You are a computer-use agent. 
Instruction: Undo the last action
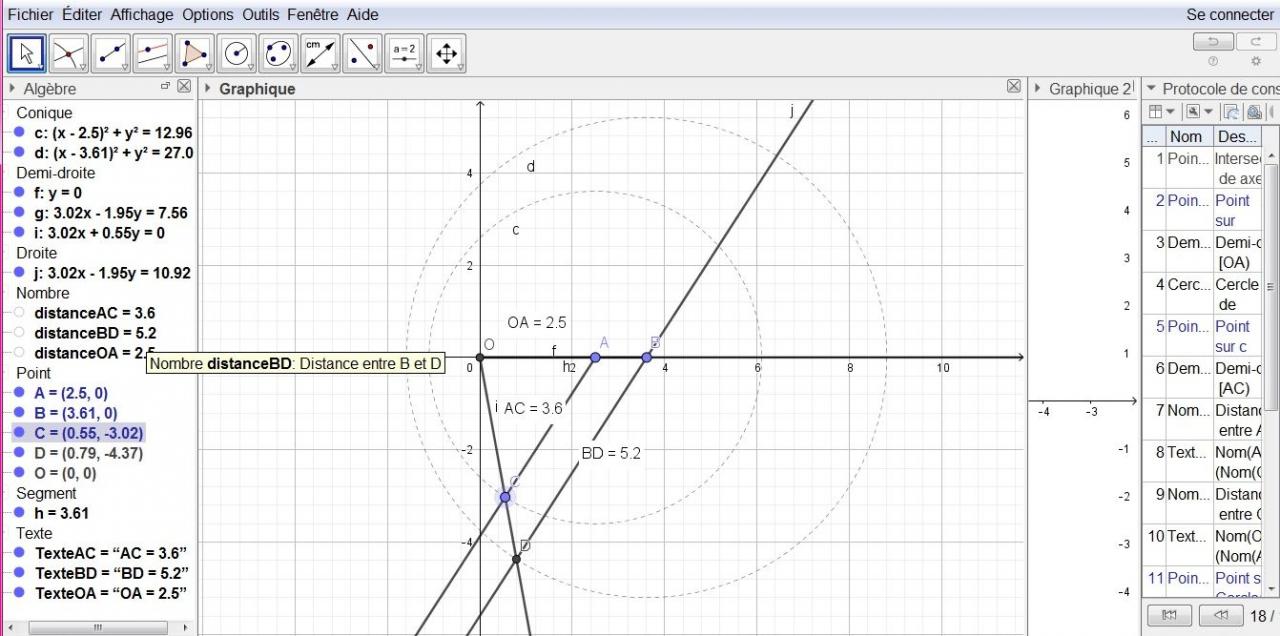[x=1213, y=42]
